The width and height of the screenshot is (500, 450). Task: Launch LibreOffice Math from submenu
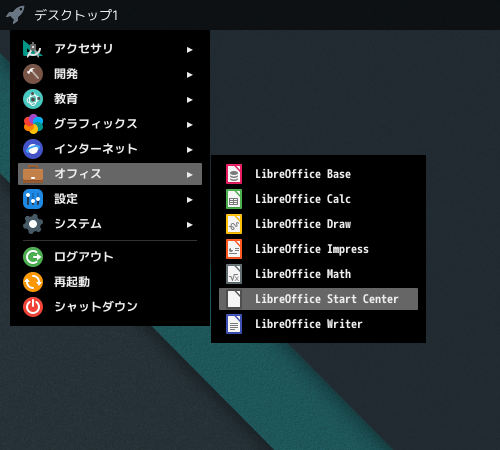point(318,274)
